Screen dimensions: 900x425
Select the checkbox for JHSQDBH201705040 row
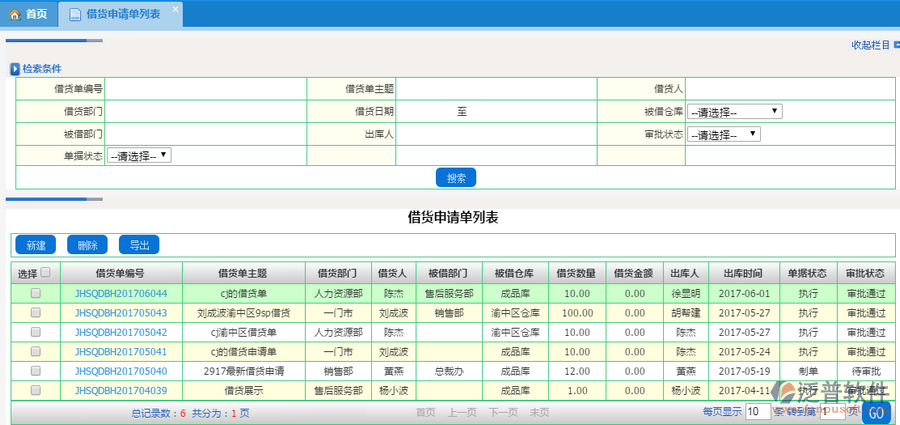tap(36, 371)
